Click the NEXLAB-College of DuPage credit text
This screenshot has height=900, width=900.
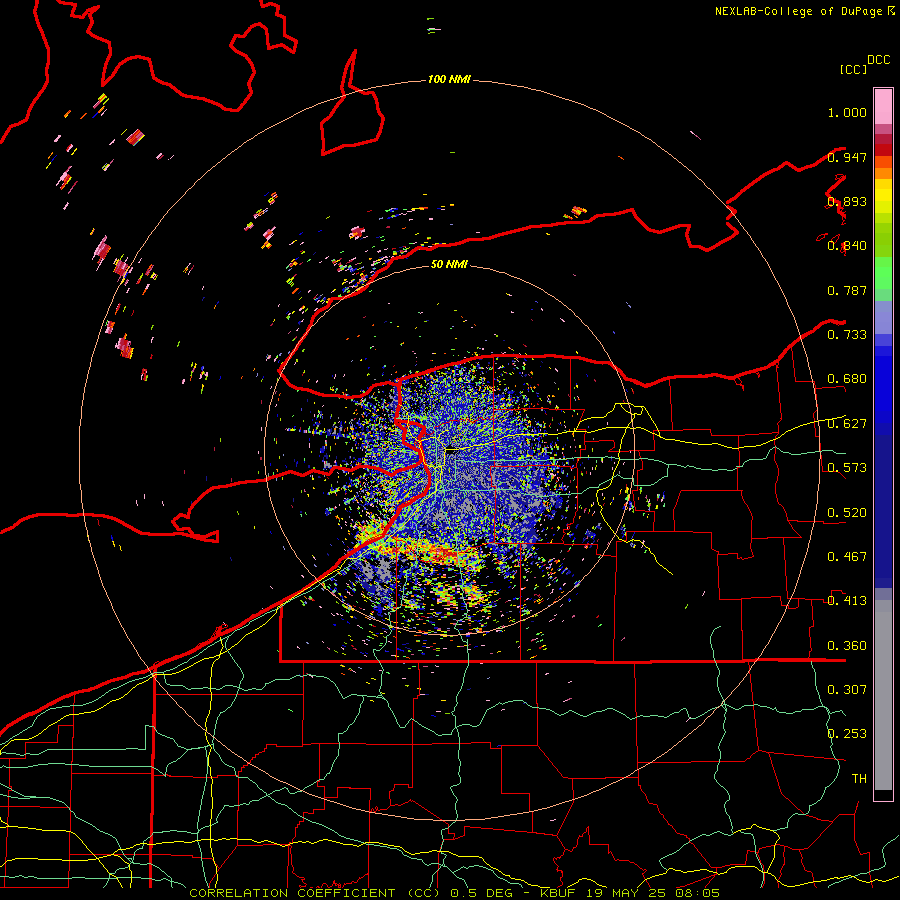click(798, 11)
